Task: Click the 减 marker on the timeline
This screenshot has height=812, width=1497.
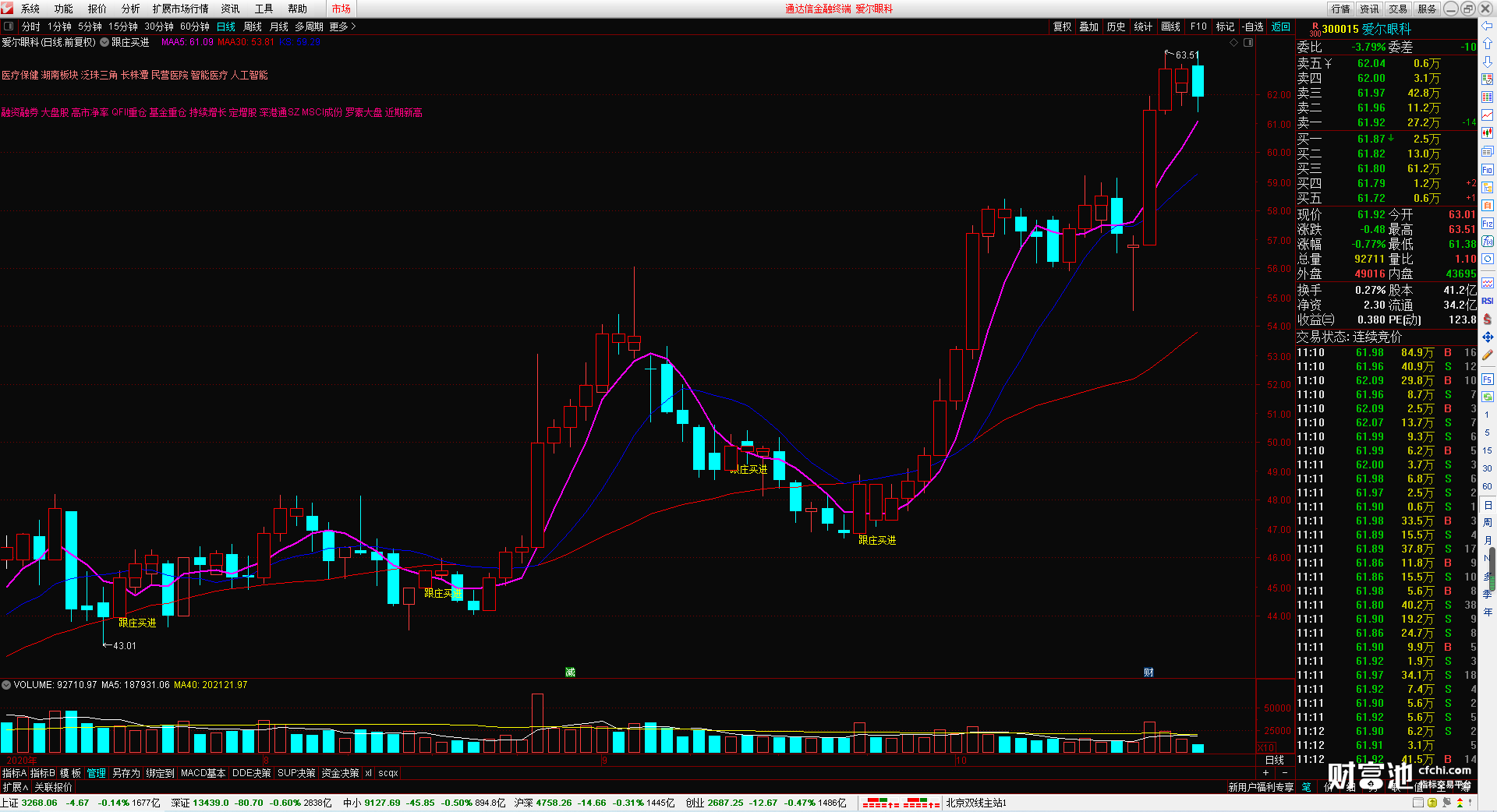Action: click(570, 672)
